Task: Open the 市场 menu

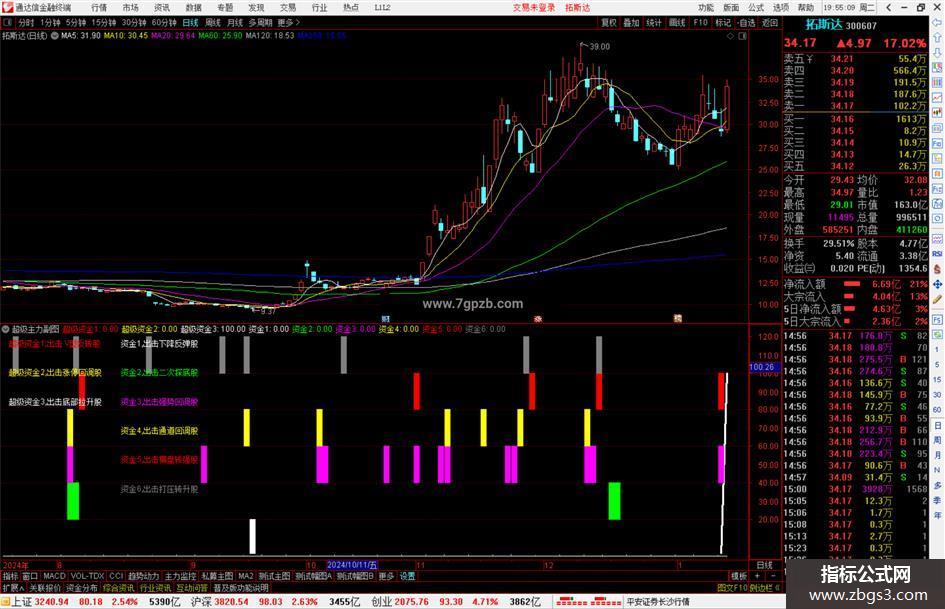Action: (x=130, y=7)
